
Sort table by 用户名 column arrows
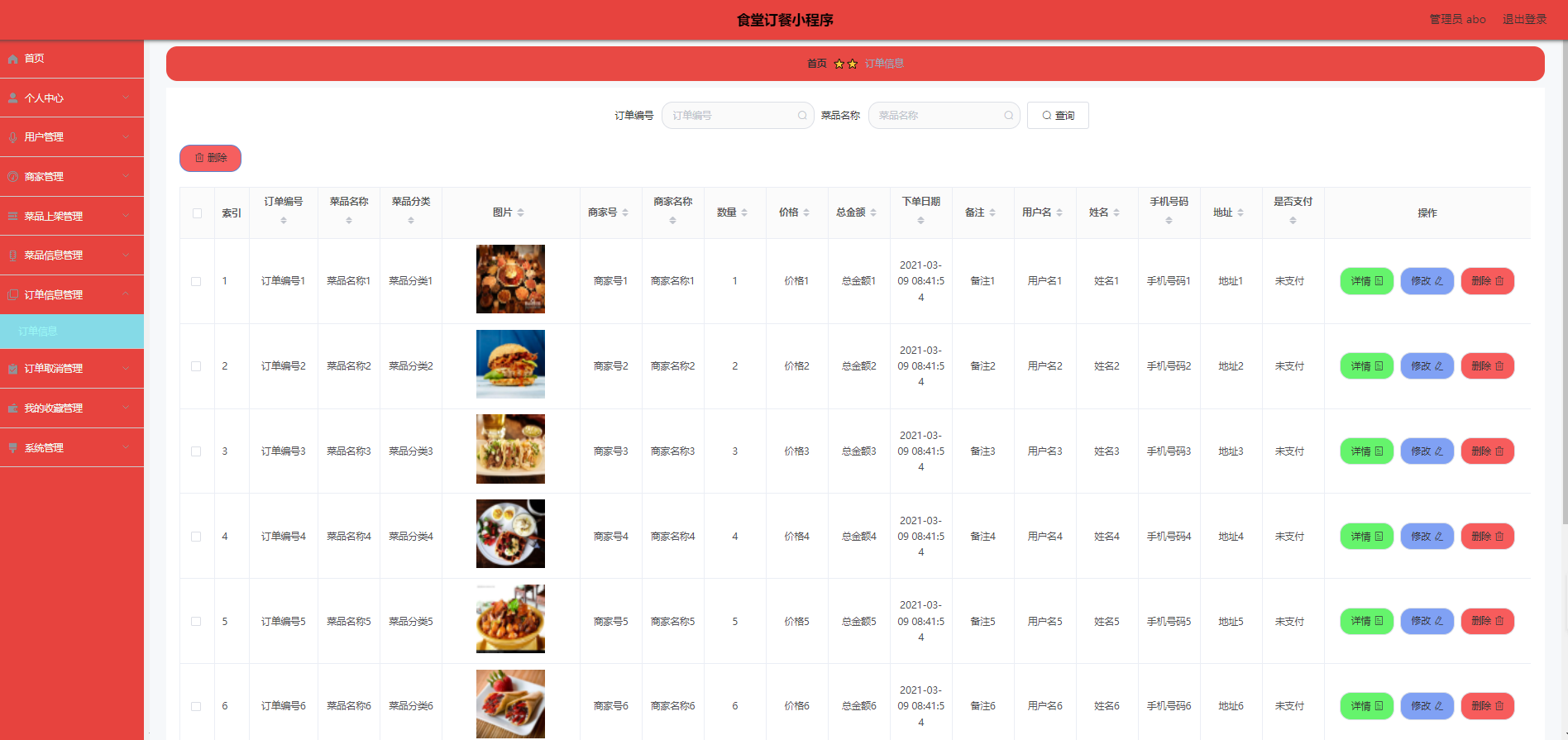[x=1059, y=212]
